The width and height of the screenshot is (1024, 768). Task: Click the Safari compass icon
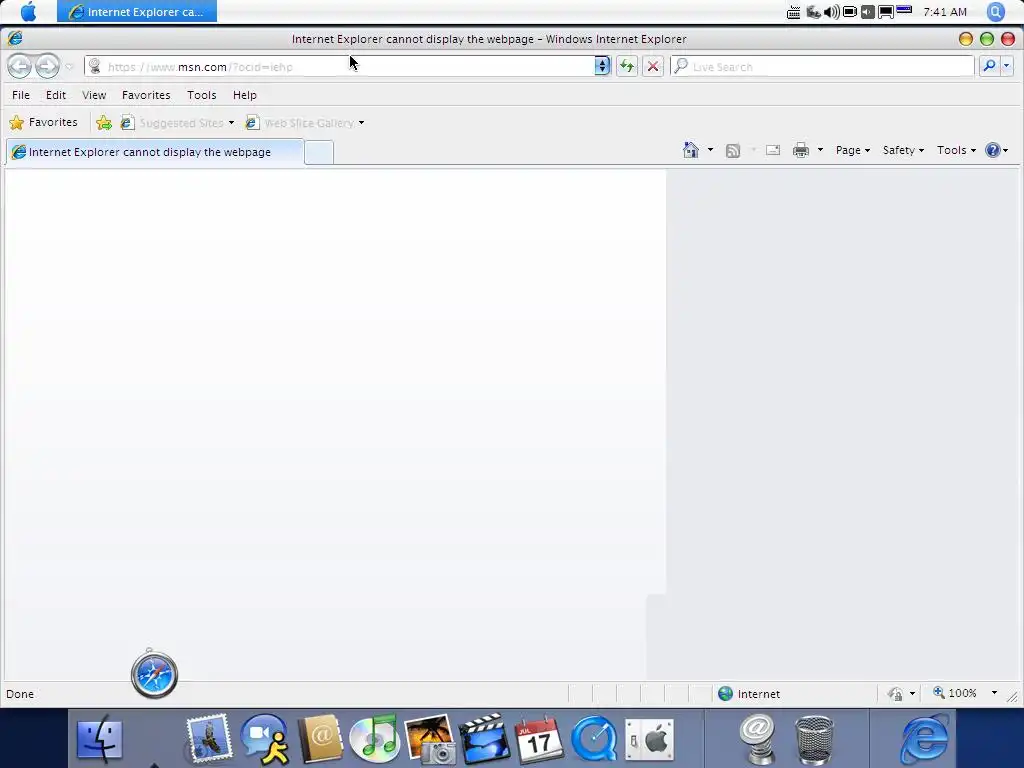pos(154,675)
